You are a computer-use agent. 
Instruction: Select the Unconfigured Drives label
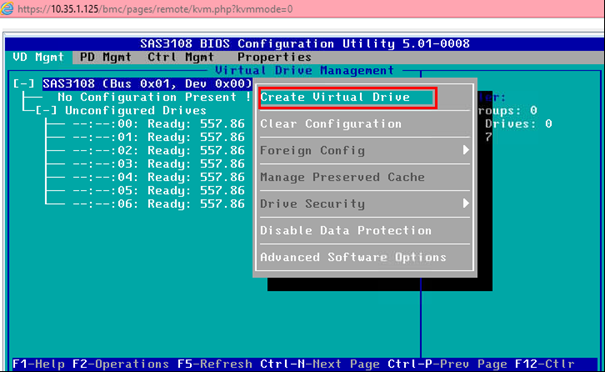136,110
